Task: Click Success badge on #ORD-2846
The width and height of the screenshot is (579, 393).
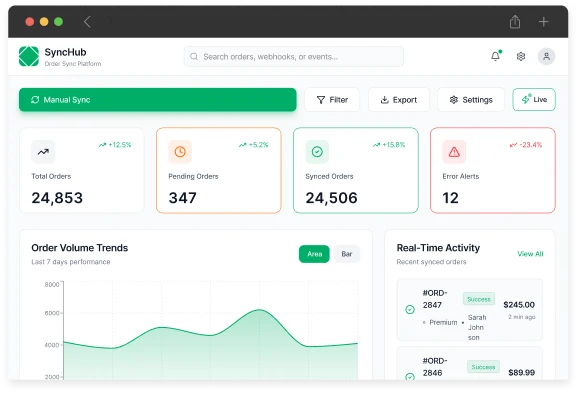Action: click(x=483, y=367)
